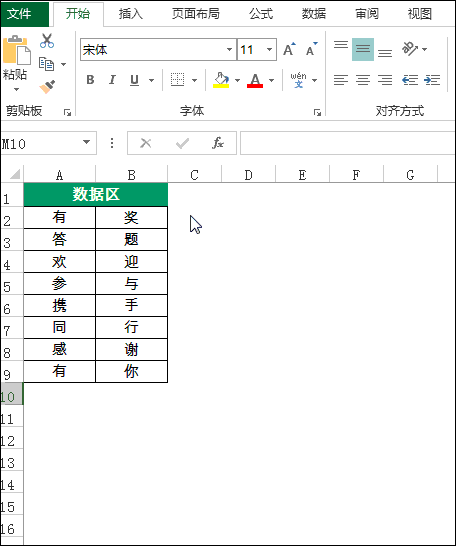This screenshot has width=456, height=546.
Task: Open the Paste options dropdown arrow
Action: click(16, 89)
